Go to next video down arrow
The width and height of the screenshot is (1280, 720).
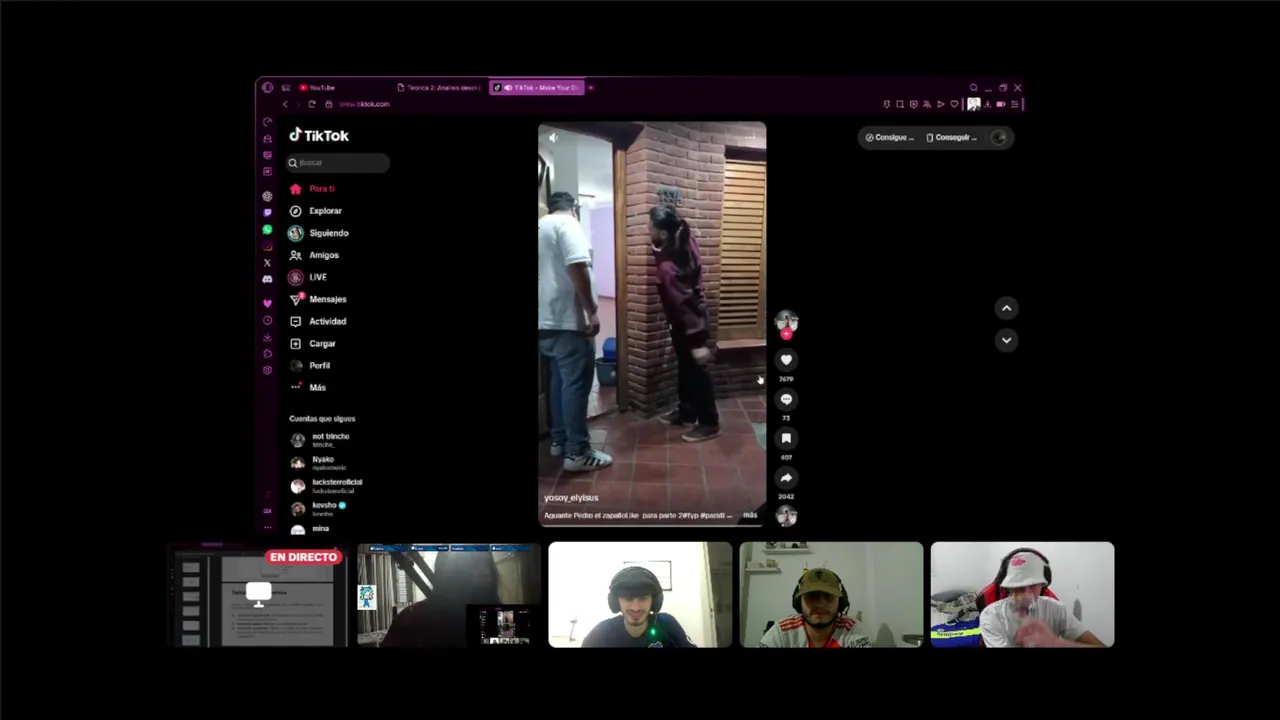(1006, 340)
